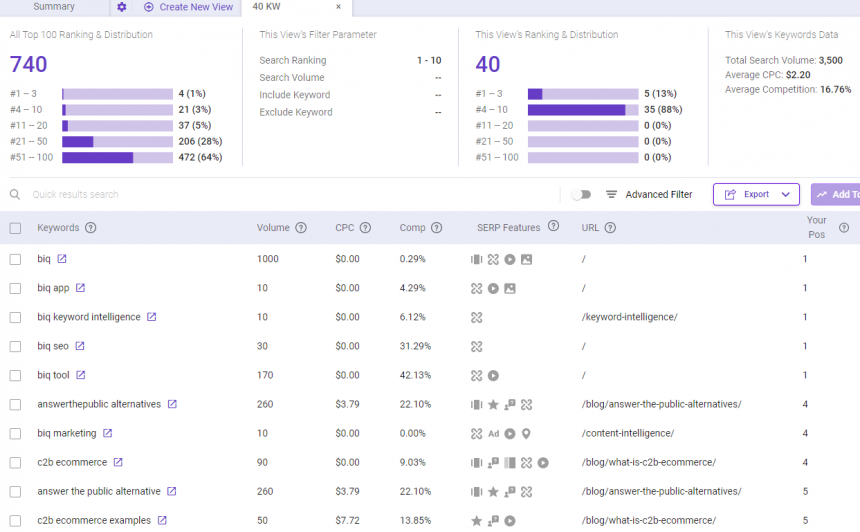Select the biq app row checkbox
860x532 pixels.
(15, 288)
